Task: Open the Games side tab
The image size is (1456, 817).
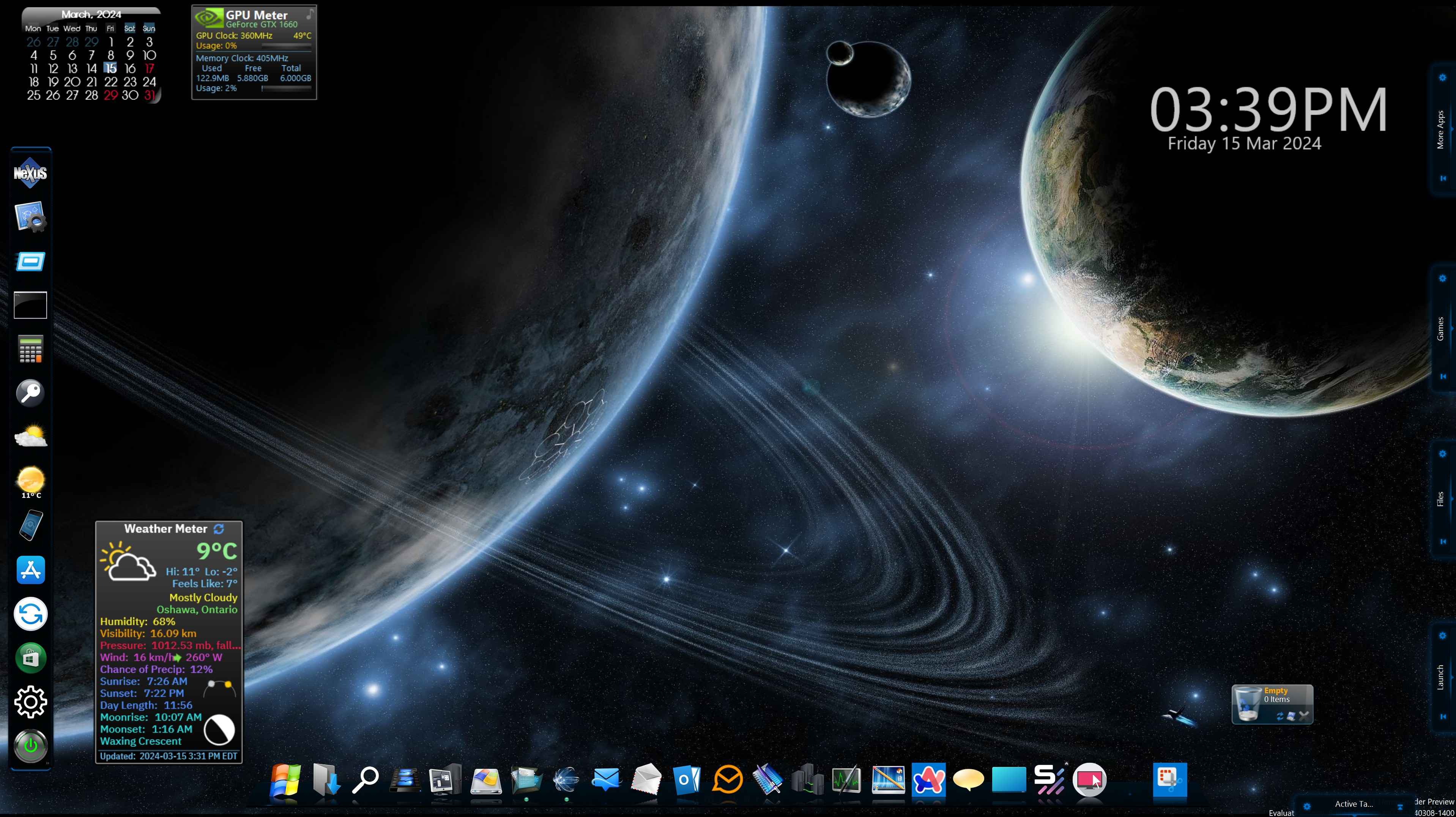Action: (1440, 329)
